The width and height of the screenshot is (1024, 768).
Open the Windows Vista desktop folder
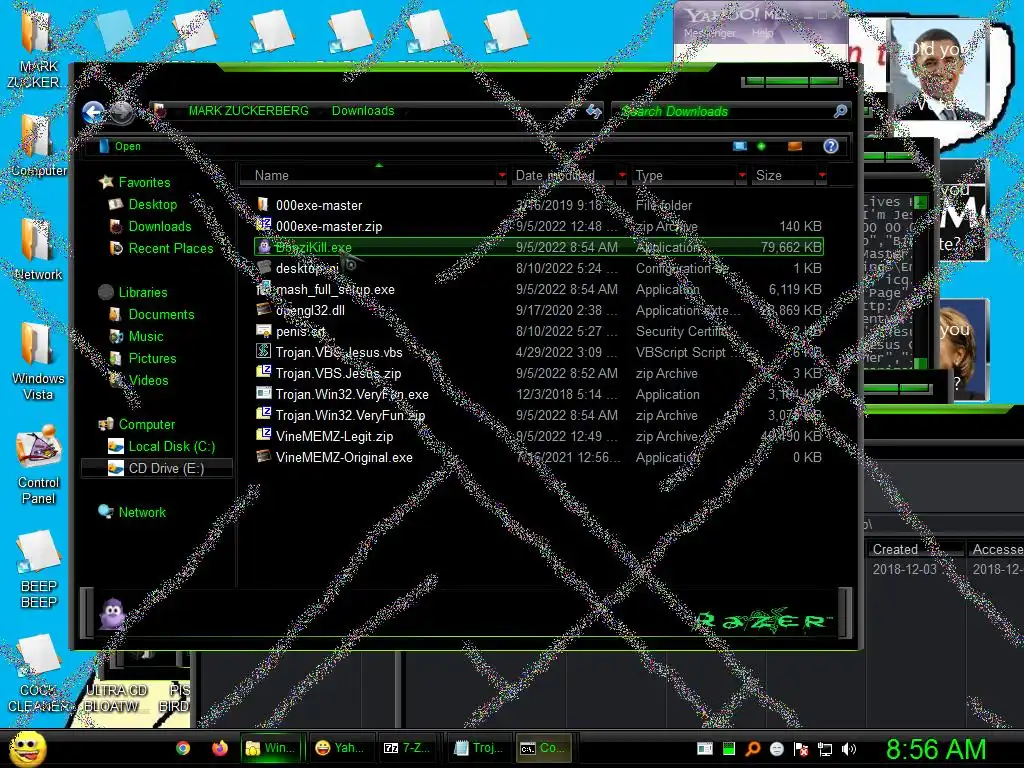(x=38, y=361)
